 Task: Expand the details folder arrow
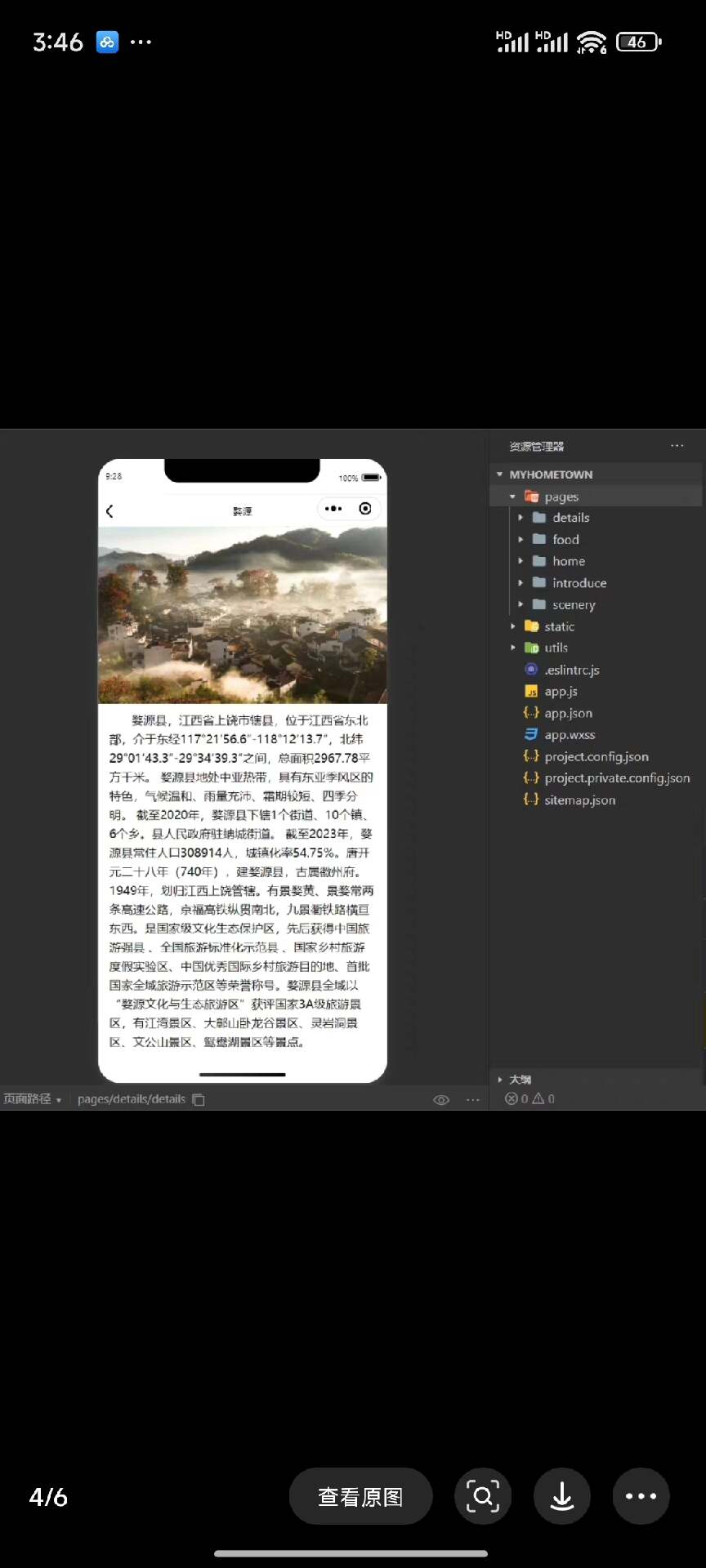(x=521, y=518)
